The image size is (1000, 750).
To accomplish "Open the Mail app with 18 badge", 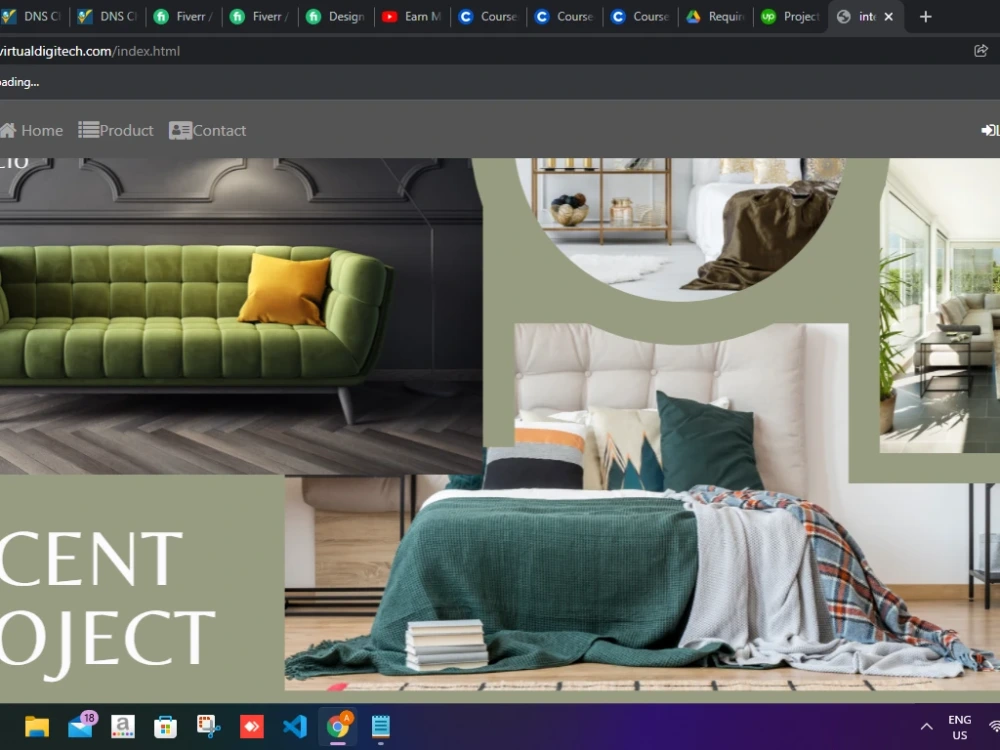I will [x=81, y=726].
